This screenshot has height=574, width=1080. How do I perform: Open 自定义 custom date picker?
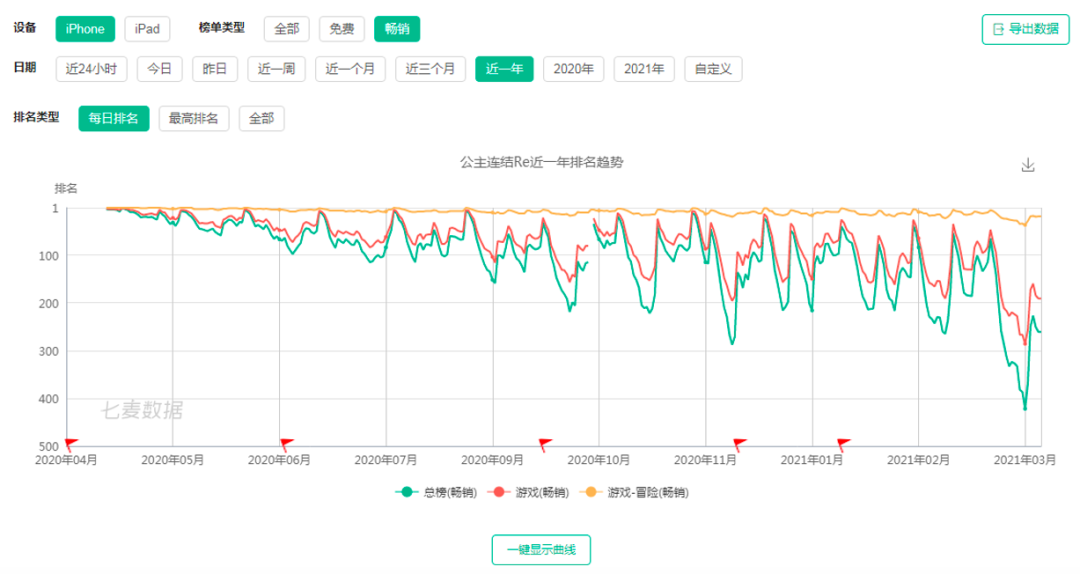tap(713, 69)
